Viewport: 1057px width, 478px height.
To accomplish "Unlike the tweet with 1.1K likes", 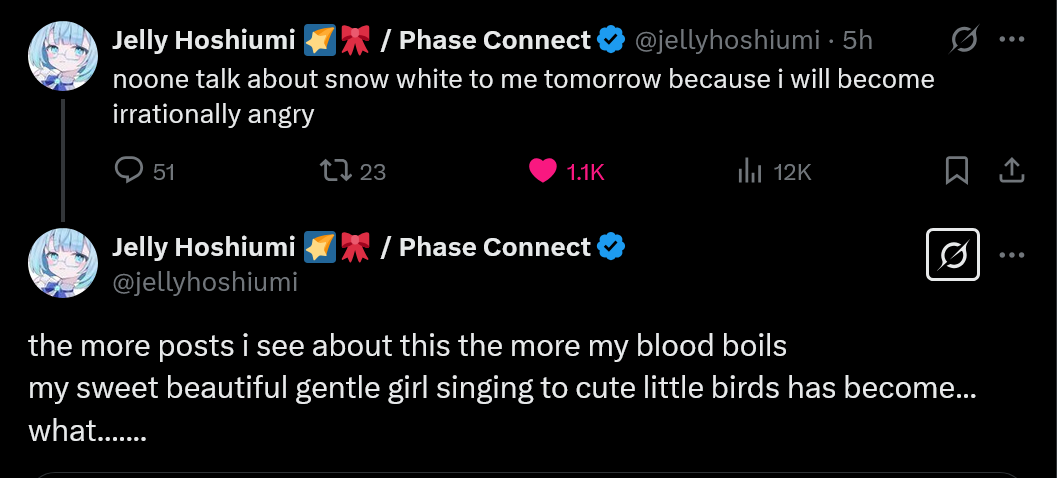I will [543, 172].
